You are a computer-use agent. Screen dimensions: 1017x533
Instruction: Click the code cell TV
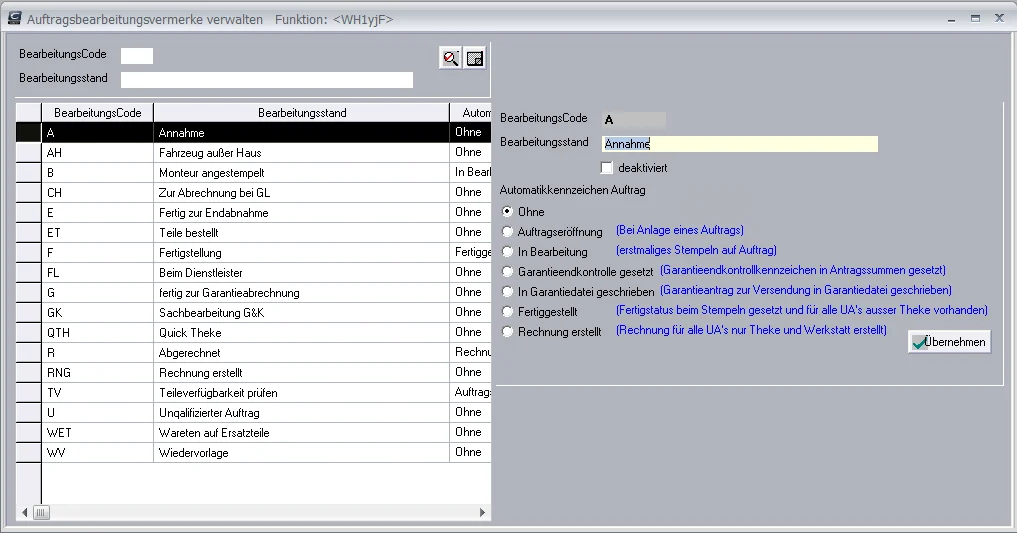click(97, 393)
